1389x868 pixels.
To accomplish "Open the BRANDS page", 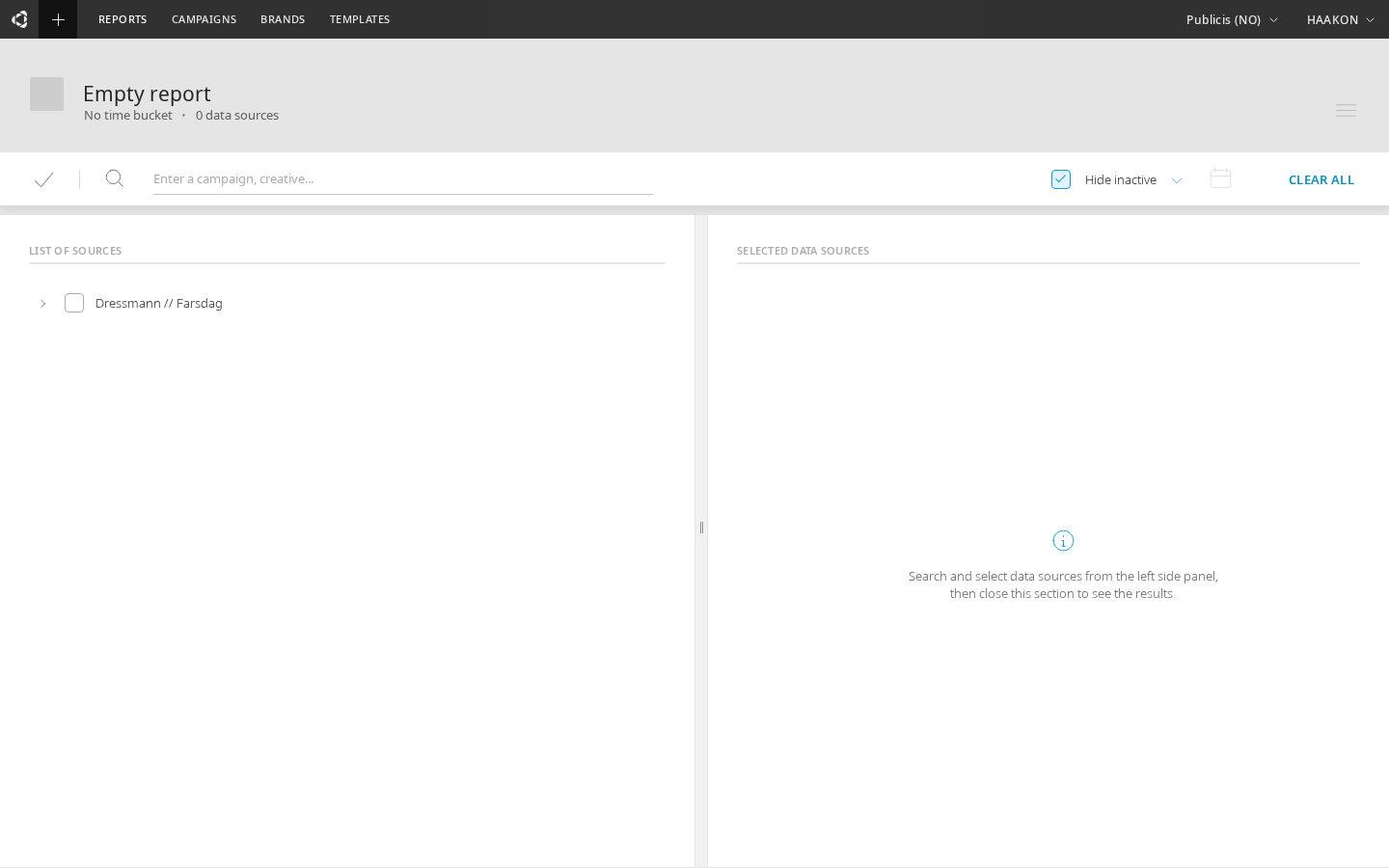I will (282, 19).
